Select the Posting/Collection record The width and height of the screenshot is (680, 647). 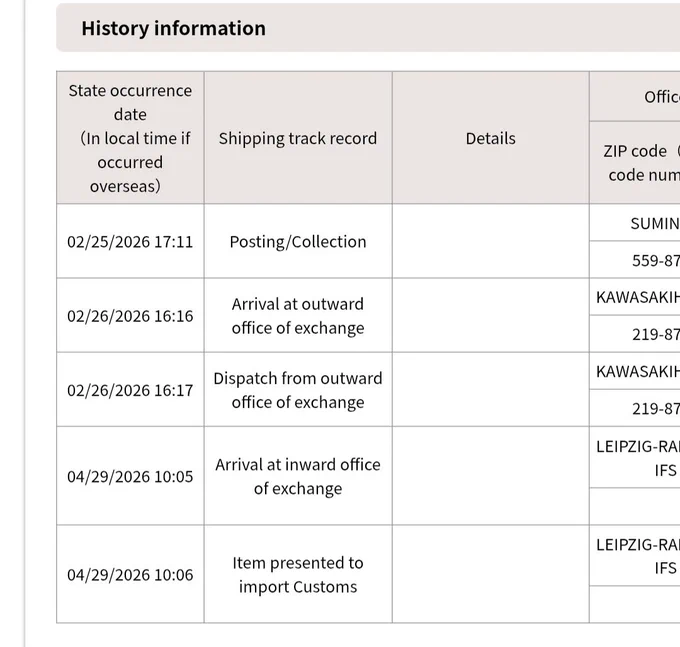[298, 242]
